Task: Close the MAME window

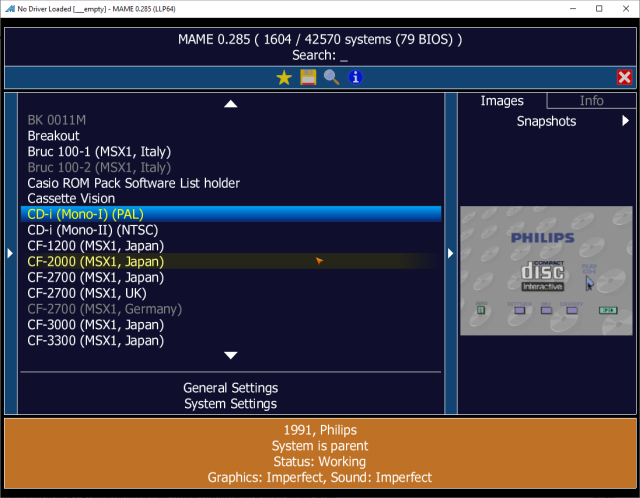Action: pos(626,9)
